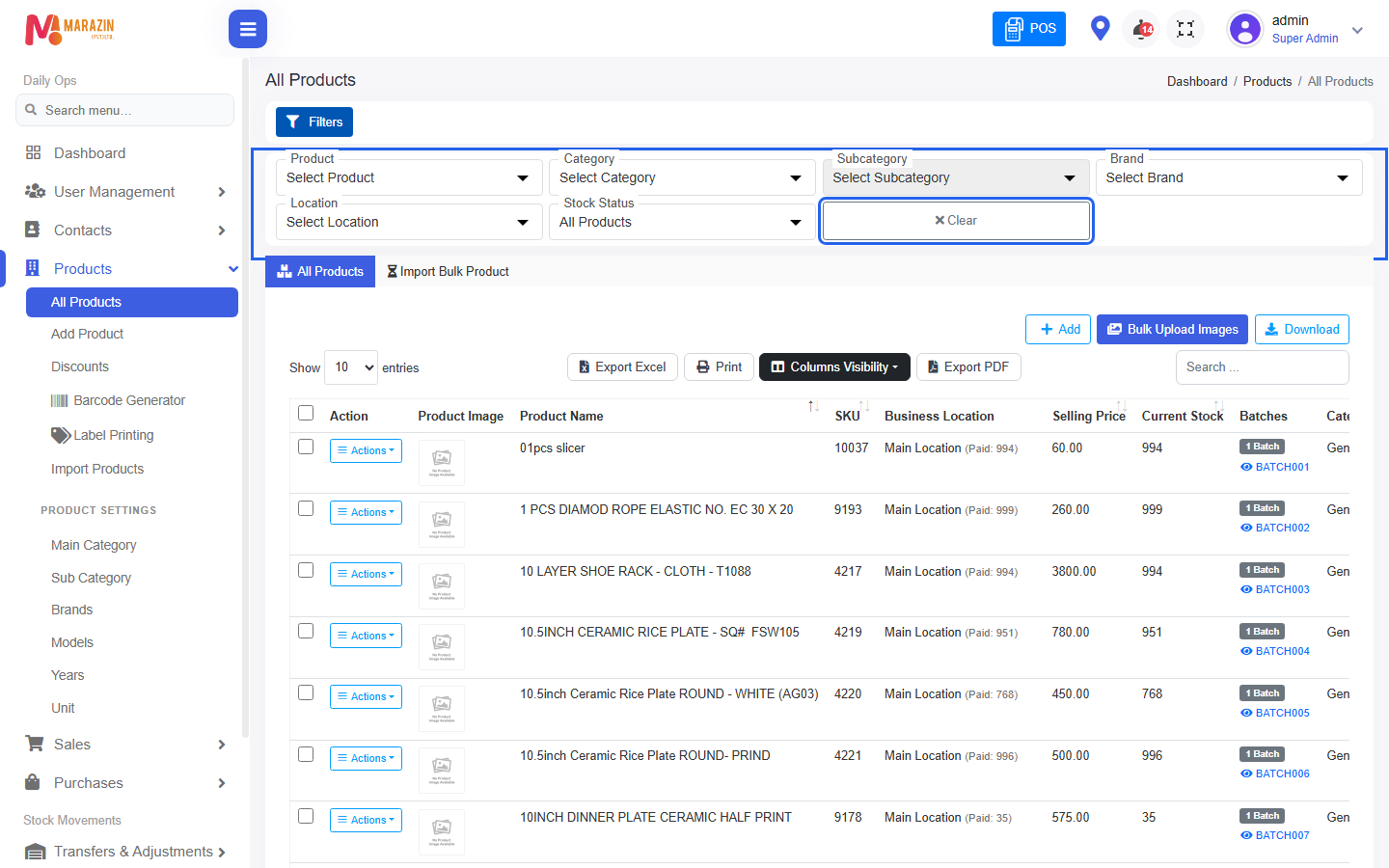Open Barcode Generator in sidebar
The image size is (1389, 868).
pos(118,400)
